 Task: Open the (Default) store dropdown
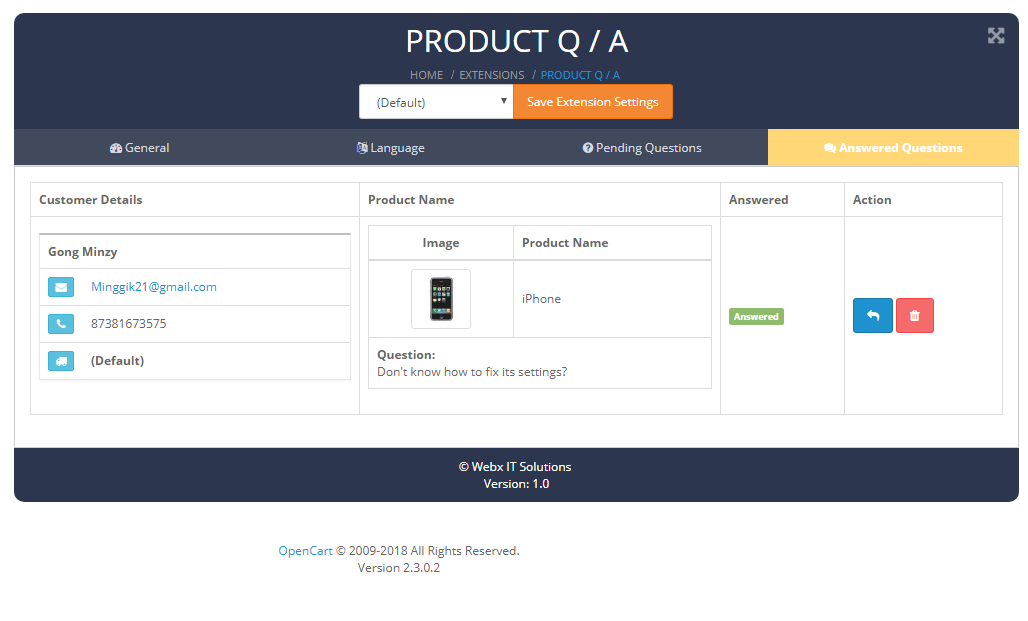pos(436,102)
